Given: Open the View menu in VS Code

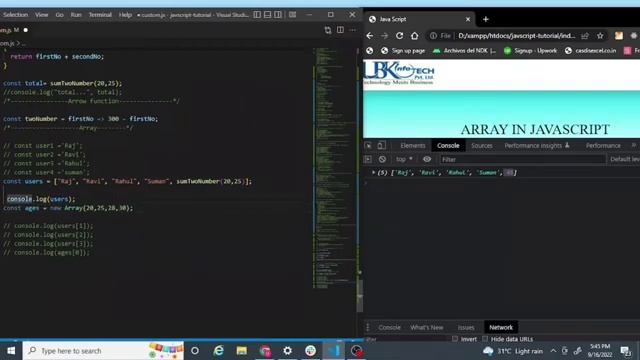Looking at the screenshot, I should (x=41, y=15).
